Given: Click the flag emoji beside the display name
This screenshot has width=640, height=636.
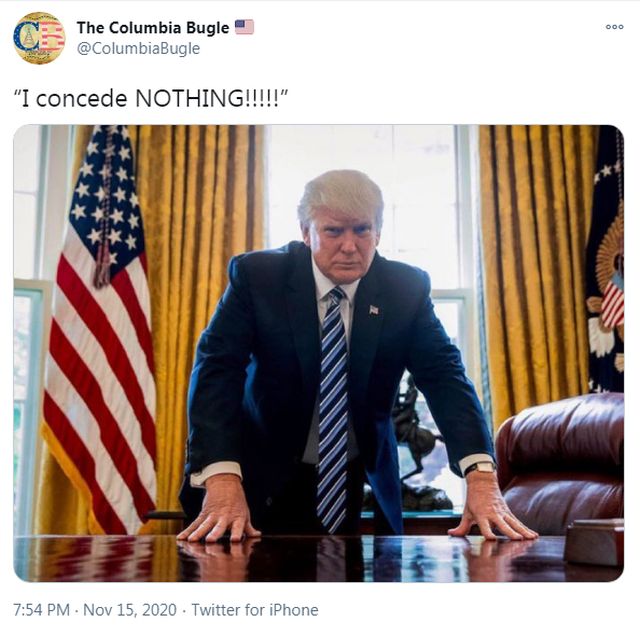Looking at the screenshot, I should click(x=244, y=27).
